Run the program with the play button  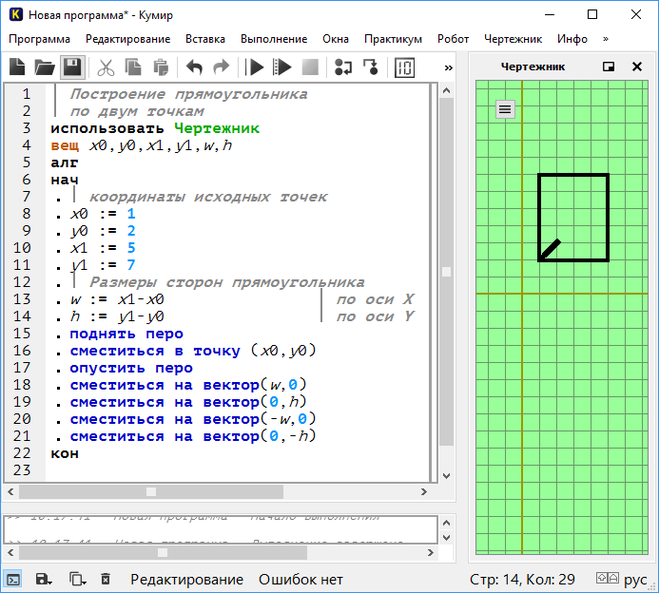coord(255,67)
